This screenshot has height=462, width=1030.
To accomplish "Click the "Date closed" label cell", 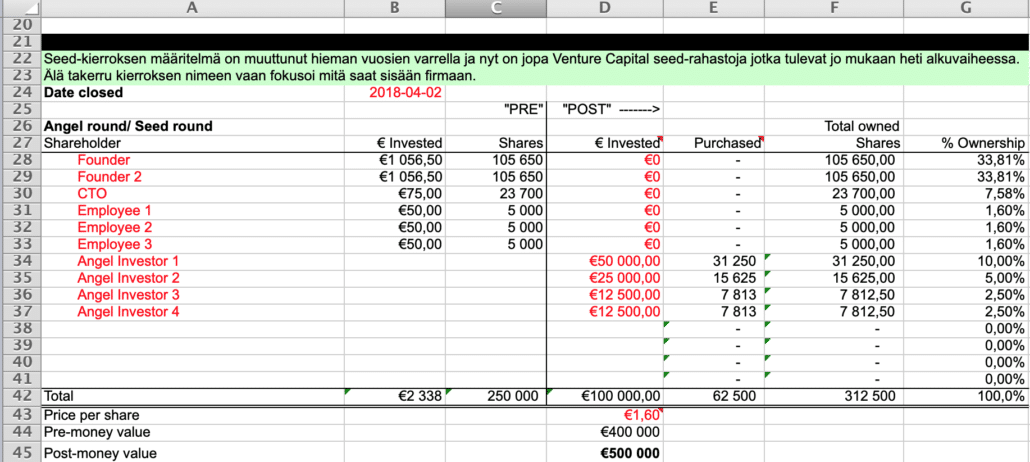I will click(192, 93).
